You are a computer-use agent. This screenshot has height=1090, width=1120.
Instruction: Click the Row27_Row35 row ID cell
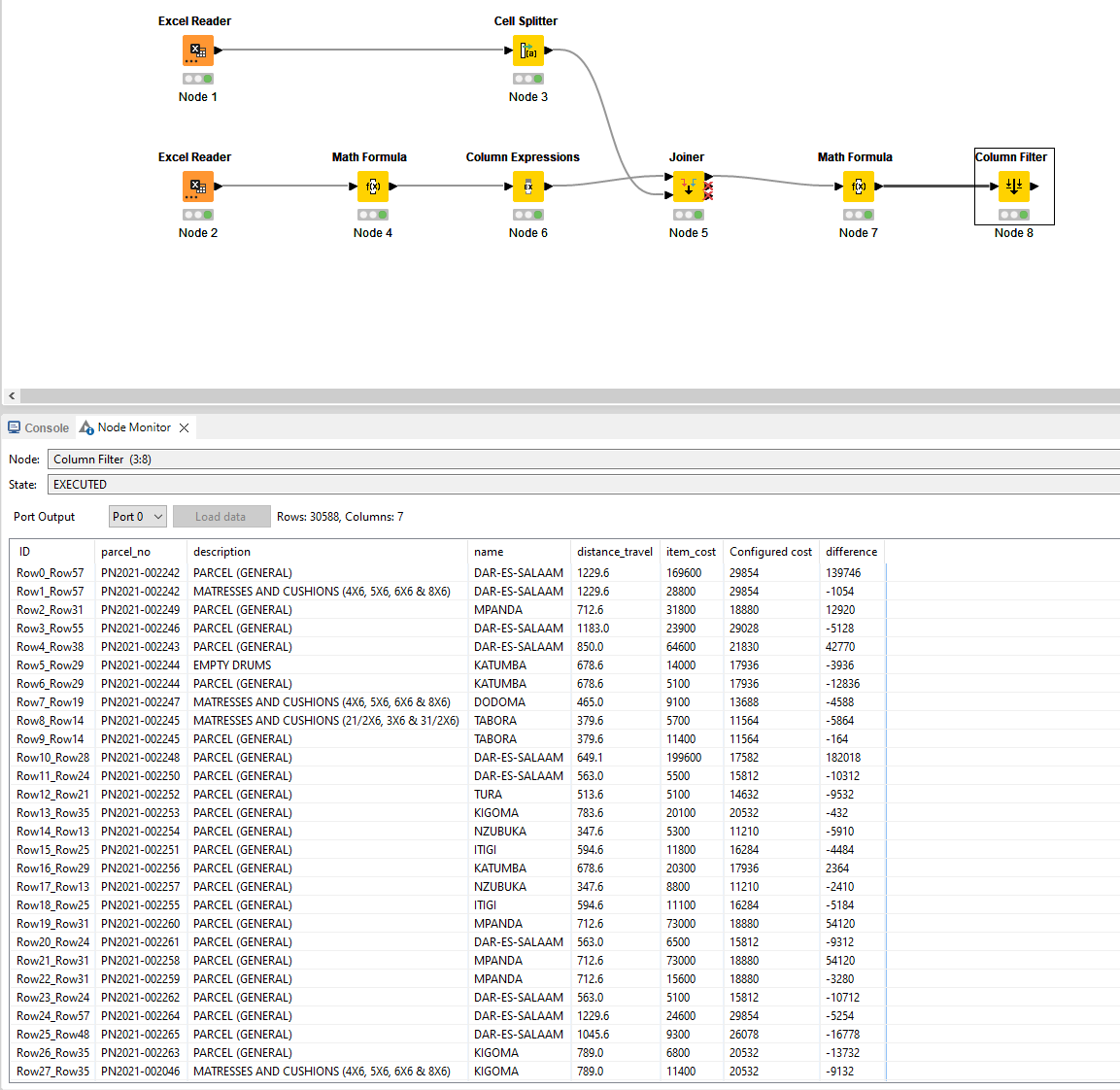pos(53,1072)
